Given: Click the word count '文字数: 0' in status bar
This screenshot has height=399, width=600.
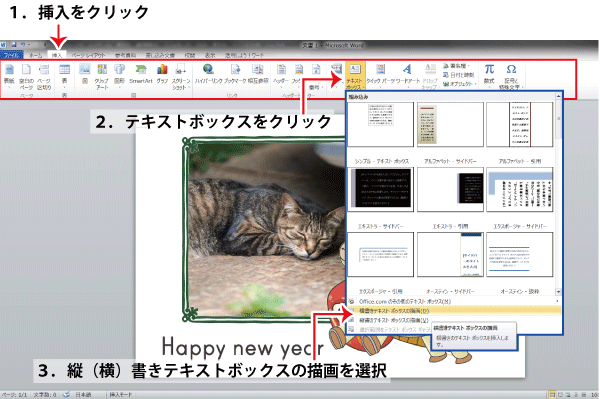Looking at the screenshot, I should click(45, 394).
